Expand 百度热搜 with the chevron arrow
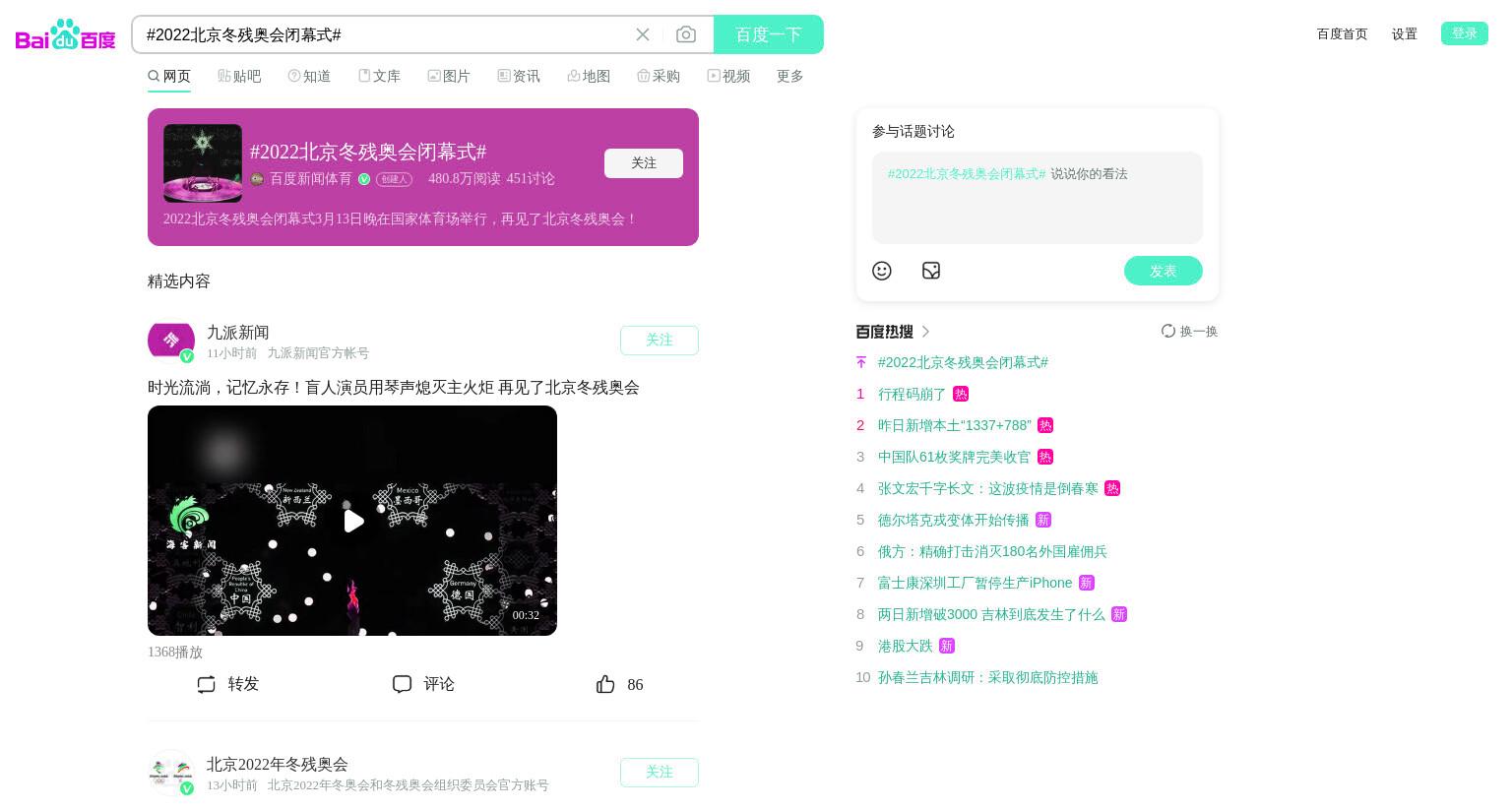Image resolution: width=1512 pixels, height=811 pixels. [x=925, y=332]
